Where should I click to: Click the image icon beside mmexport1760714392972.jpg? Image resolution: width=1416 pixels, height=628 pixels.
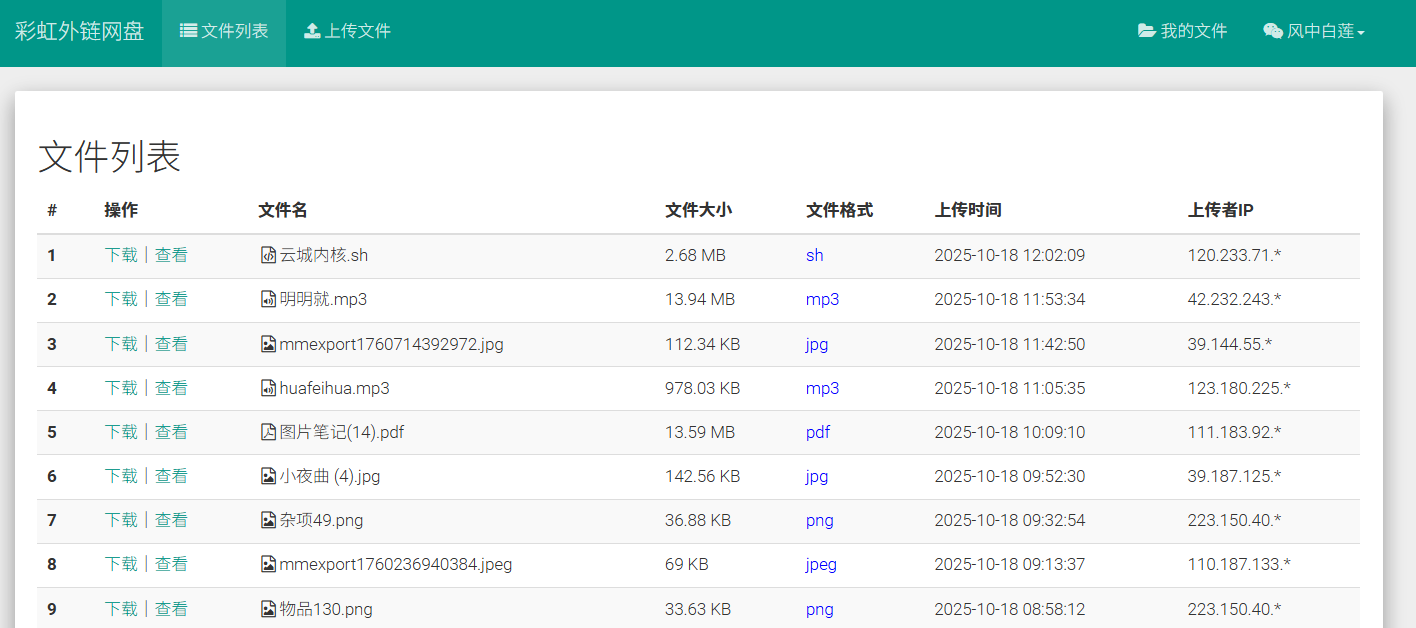[268, 344]
